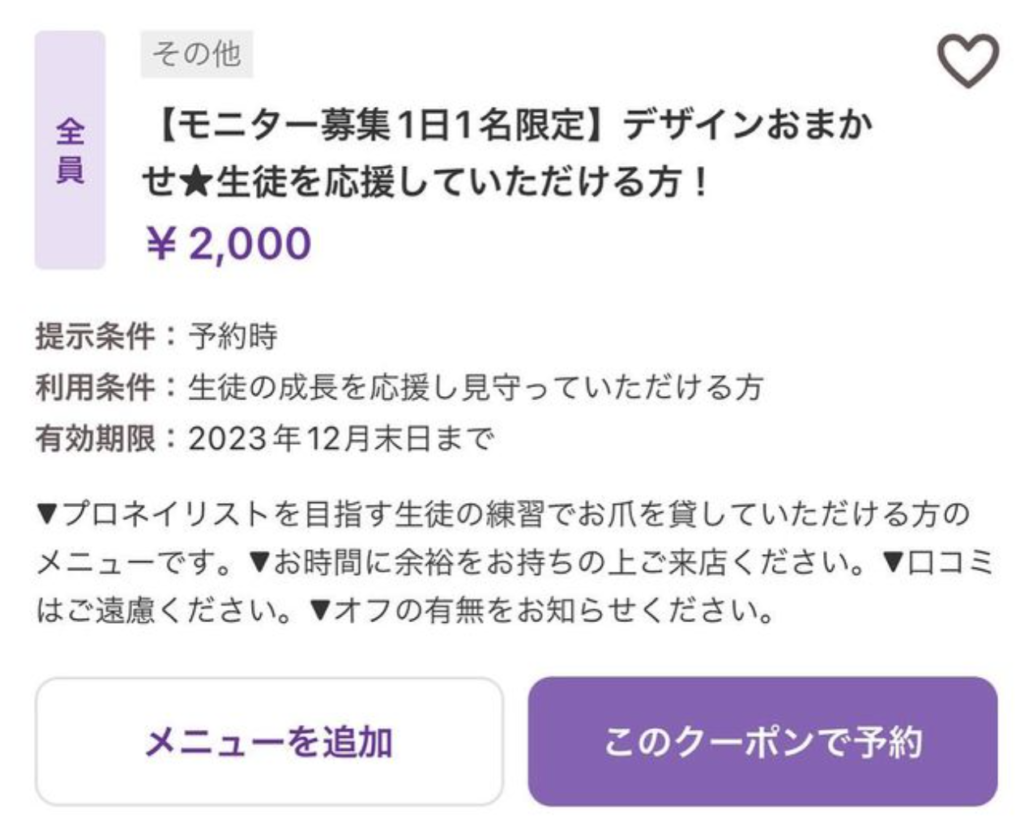Image resolution: width=1024 pixels, height=823 pixels.
Task: Tap the heart favorite icon
Action: [967, 60]
